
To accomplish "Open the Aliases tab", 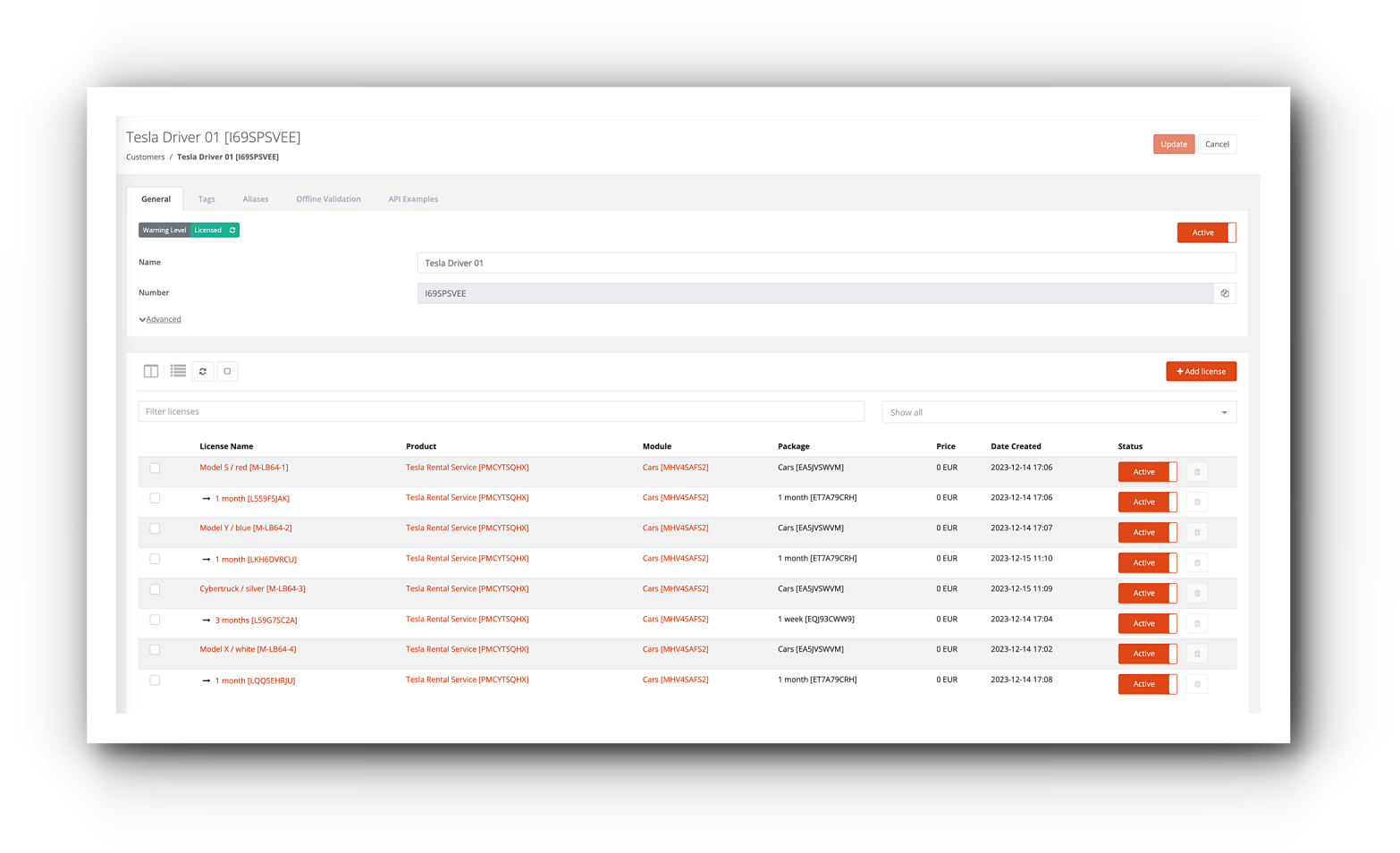I will [256, 199].
